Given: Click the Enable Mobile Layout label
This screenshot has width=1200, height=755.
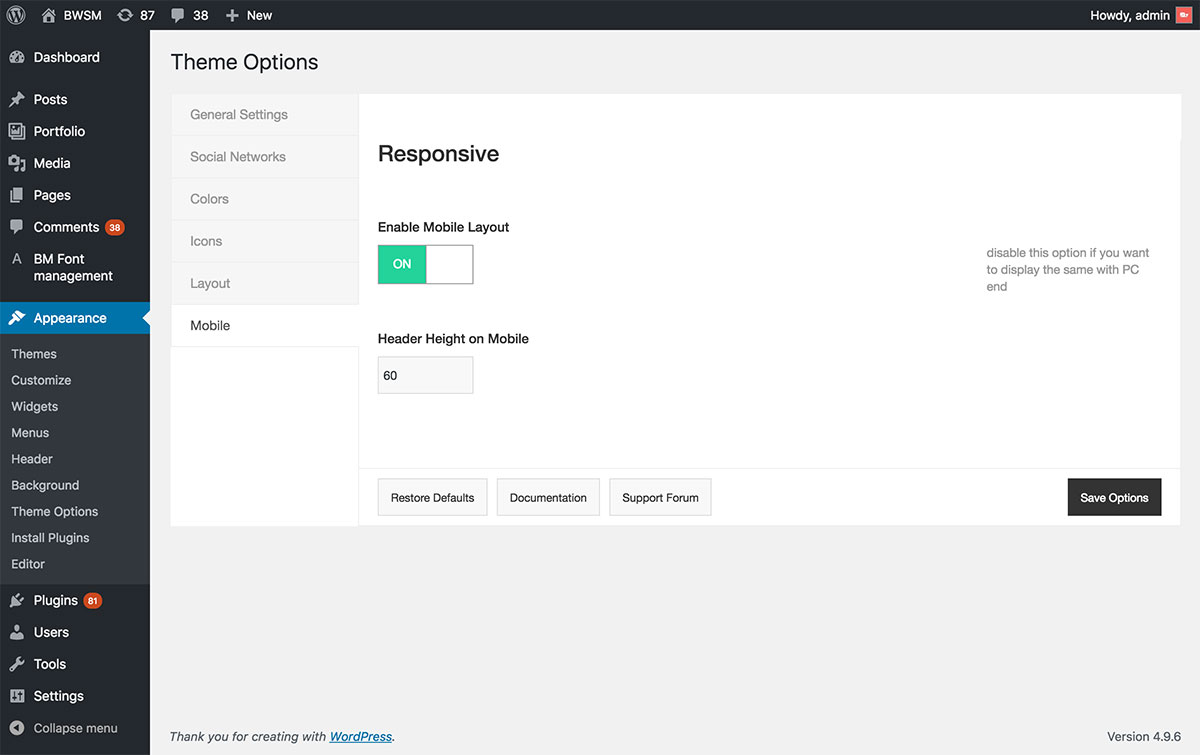Looking at the screenshot, I should tap(443, 227).
